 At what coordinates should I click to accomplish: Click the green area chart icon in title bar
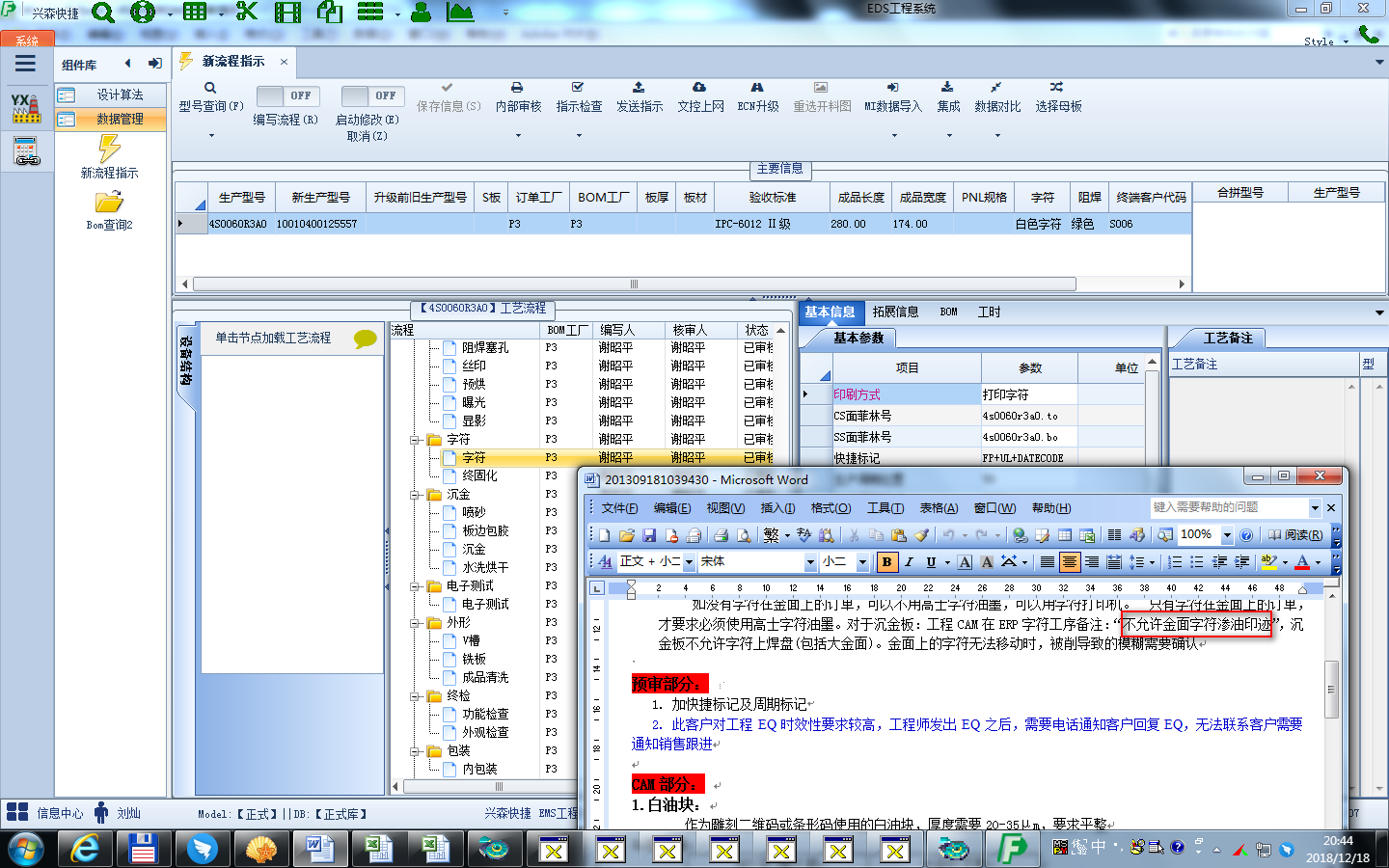coord(460,13)
